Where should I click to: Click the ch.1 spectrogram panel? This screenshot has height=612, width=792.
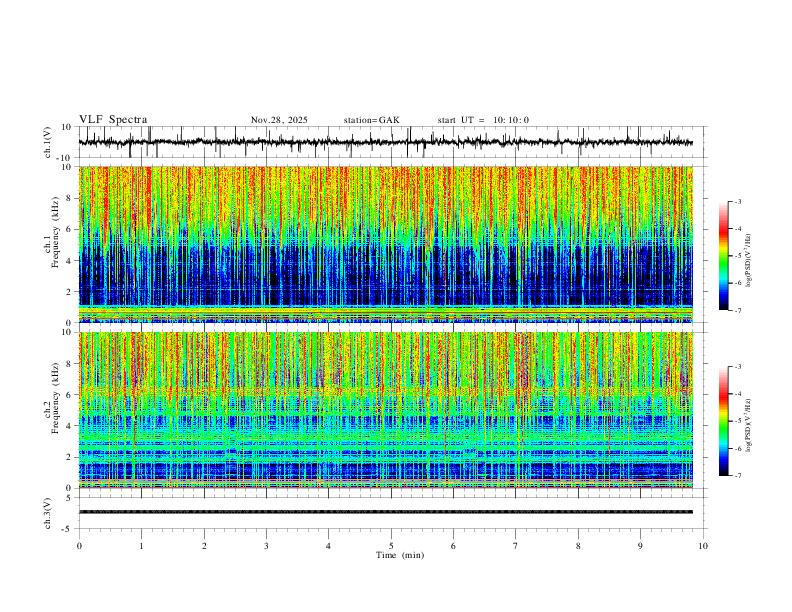click(386, 244)
